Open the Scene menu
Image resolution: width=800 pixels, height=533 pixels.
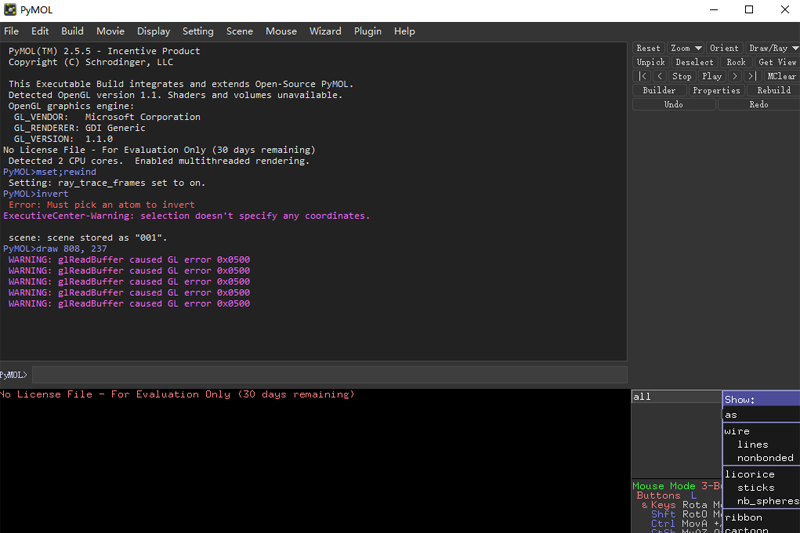pos(239,31)
